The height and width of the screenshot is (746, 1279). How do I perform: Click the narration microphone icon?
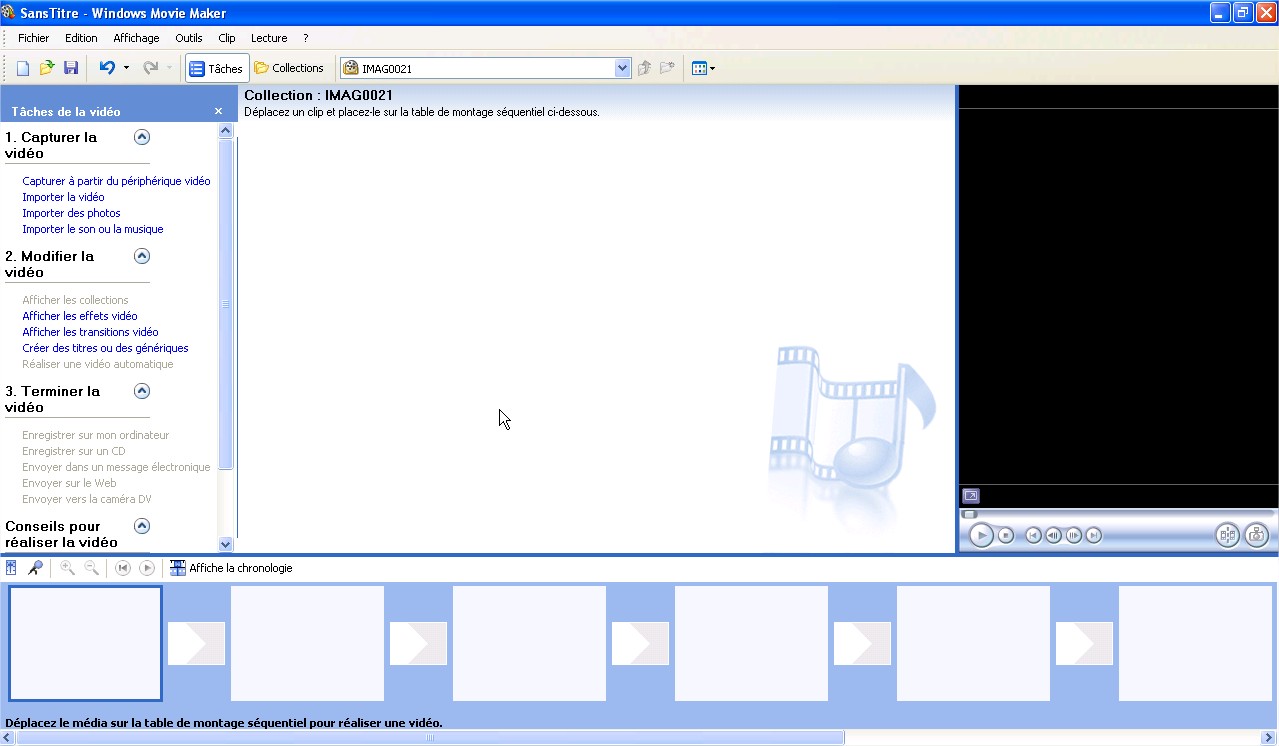(35, 568)
